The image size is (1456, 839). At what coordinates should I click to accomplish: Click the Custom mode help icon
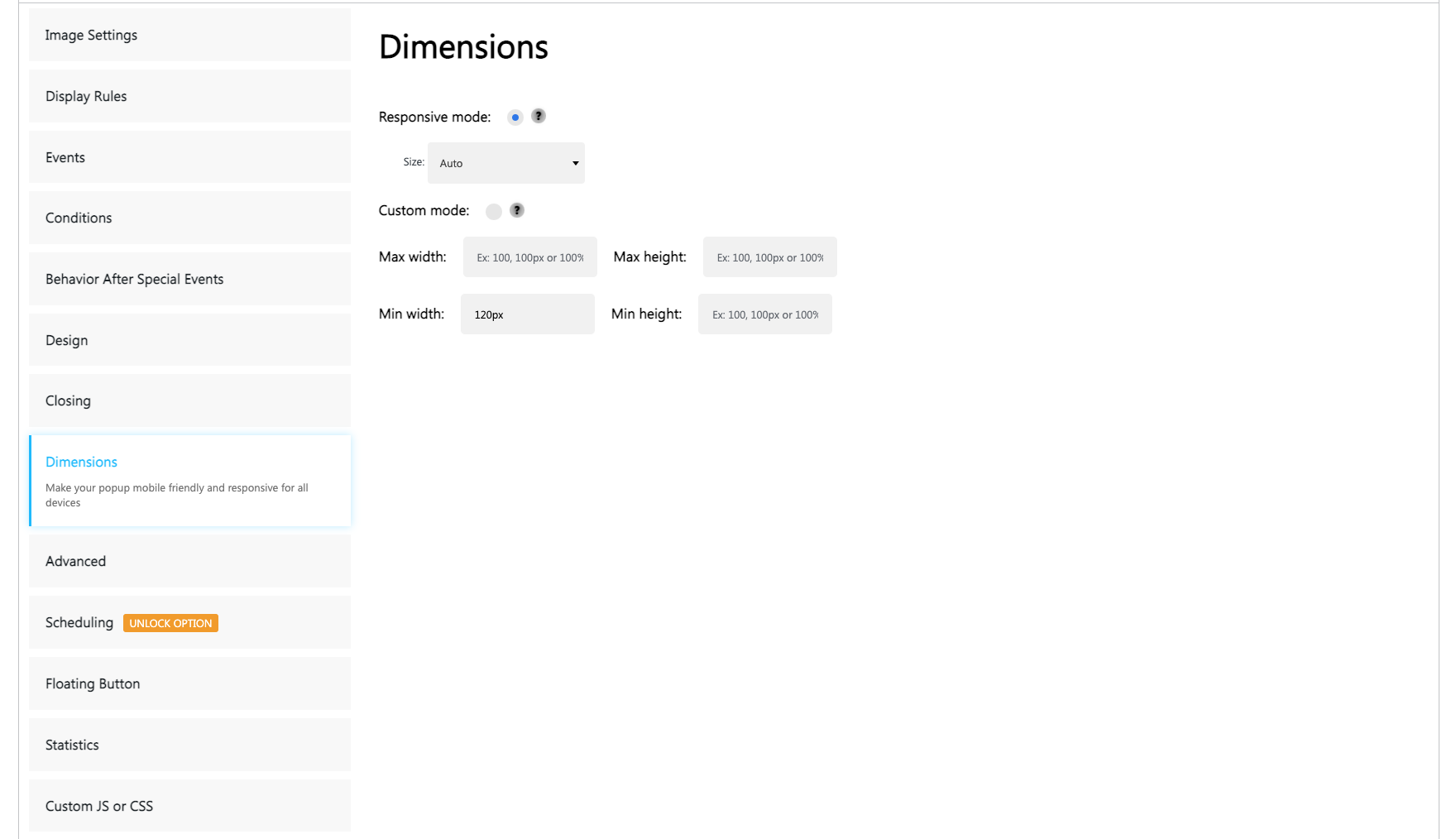click(x=517, y=210)
